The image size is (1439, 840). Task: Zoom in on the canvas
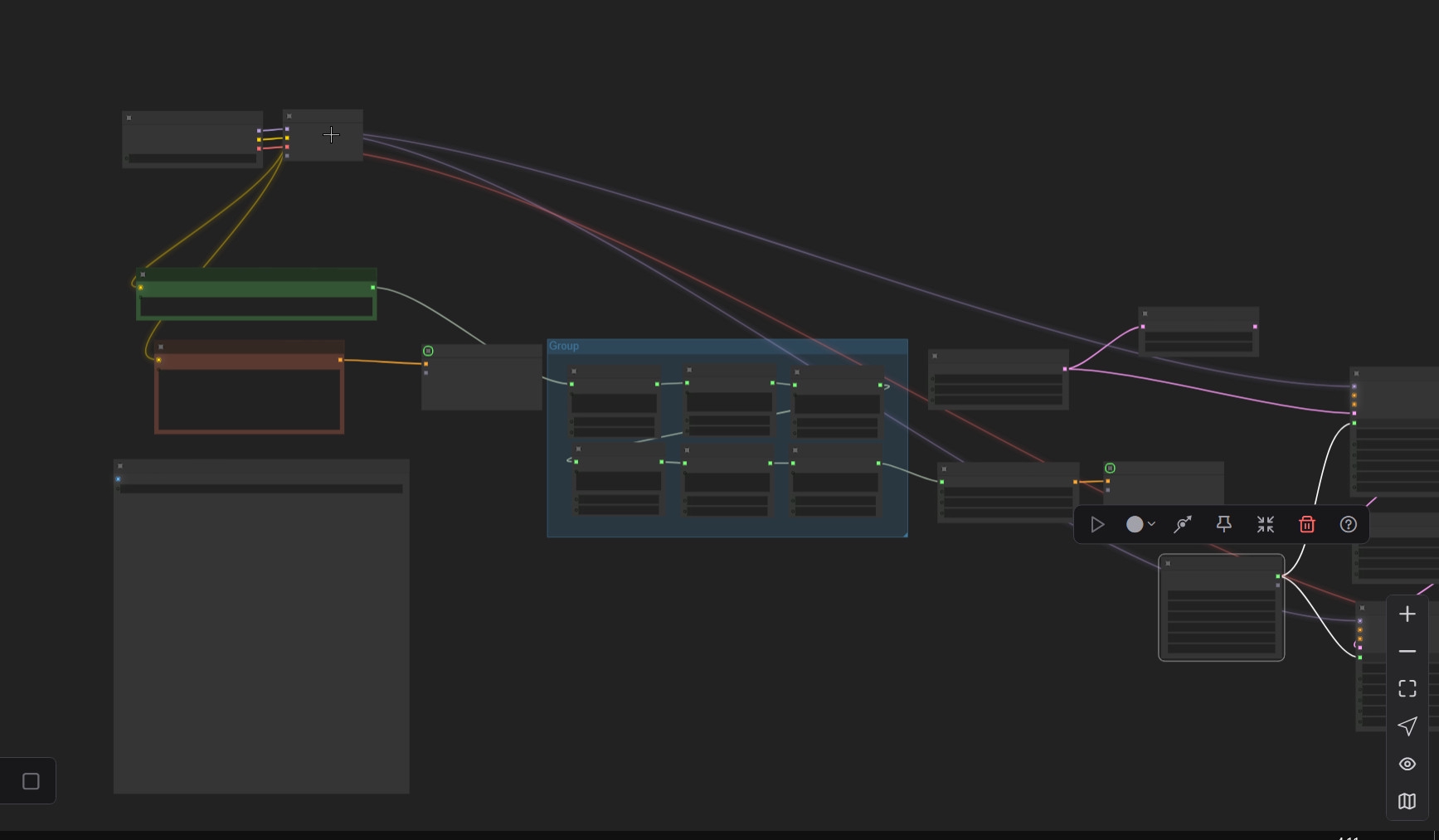(1407, 614)
